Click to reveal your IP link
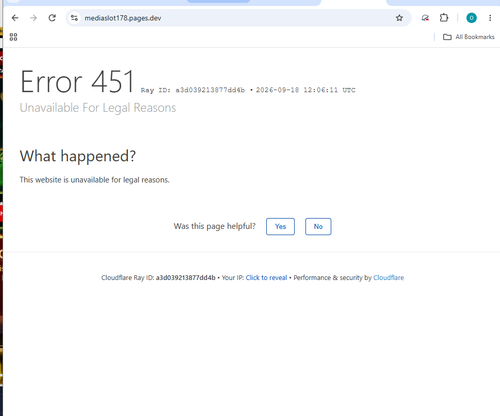 [266, 278]
